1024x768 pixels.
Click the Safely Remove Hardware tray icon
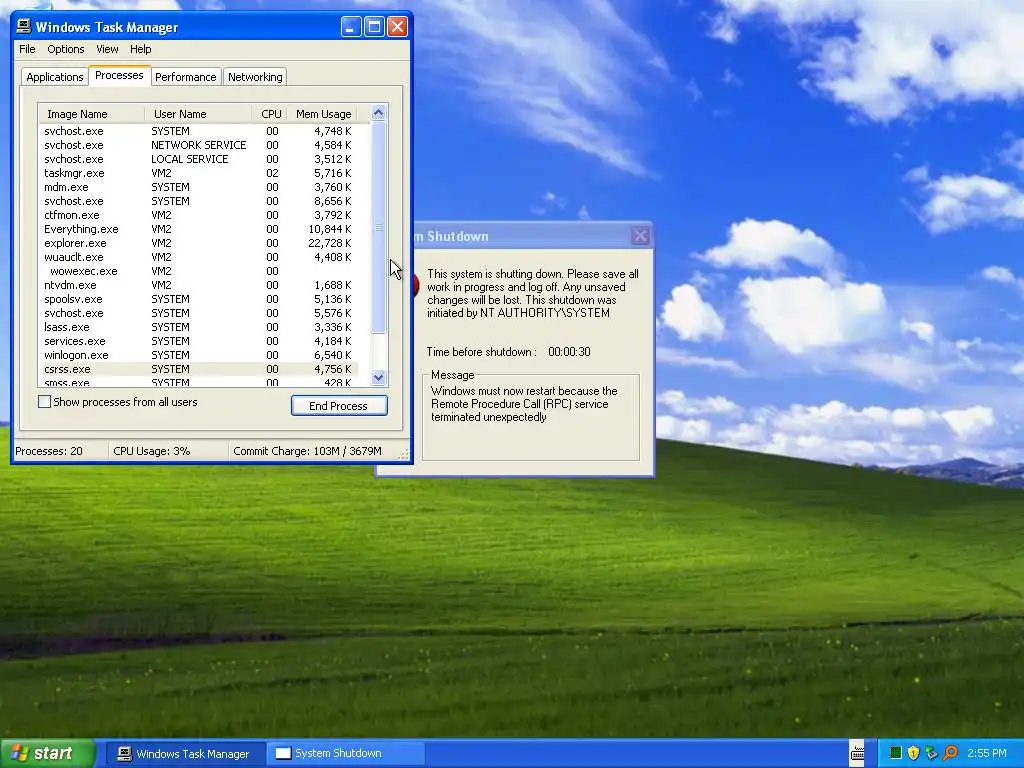click(x=931, y=753)
